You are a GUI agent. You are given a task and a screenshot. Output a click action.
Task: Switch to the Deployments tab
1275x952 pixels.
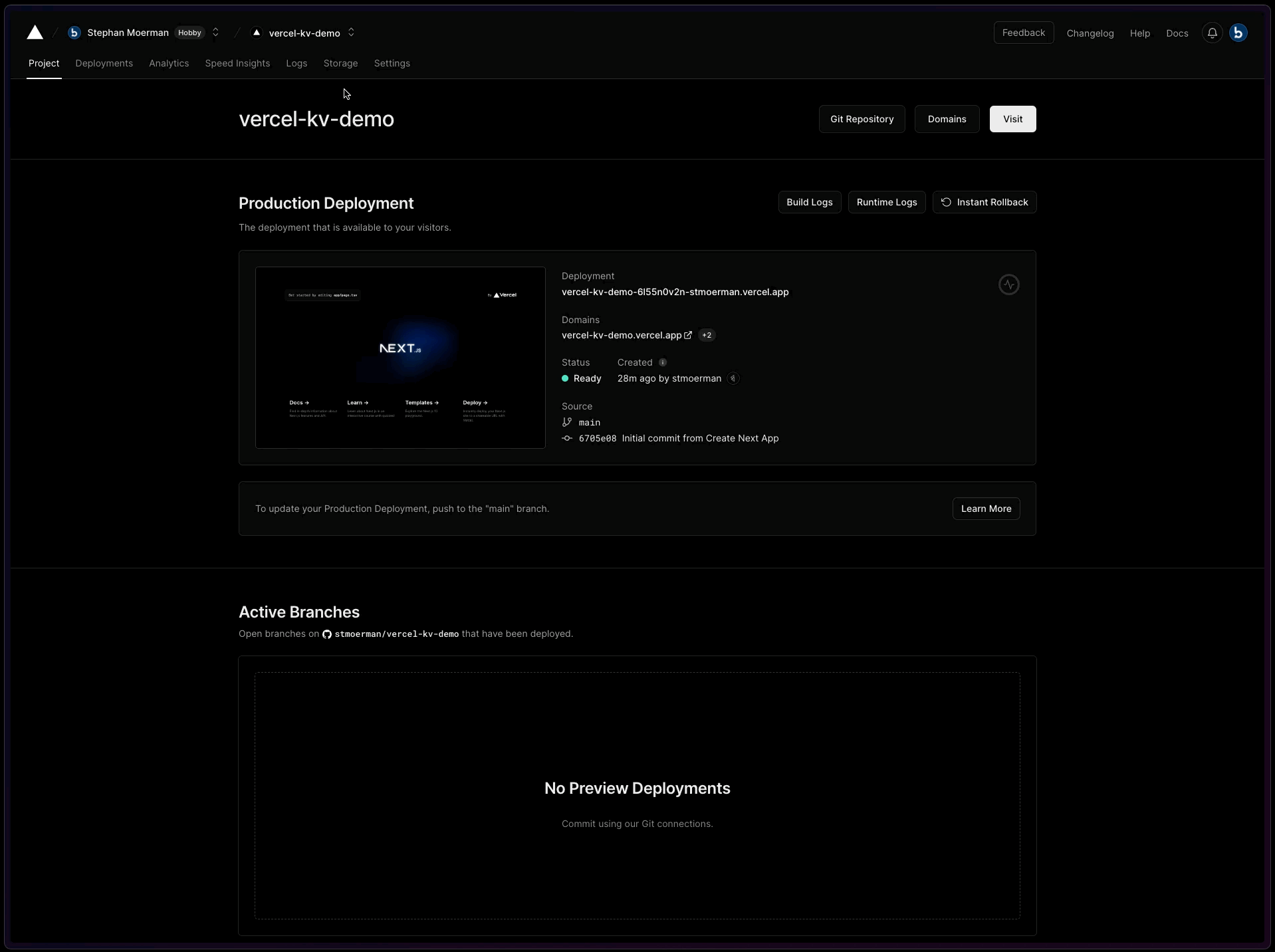coord(104,63)
